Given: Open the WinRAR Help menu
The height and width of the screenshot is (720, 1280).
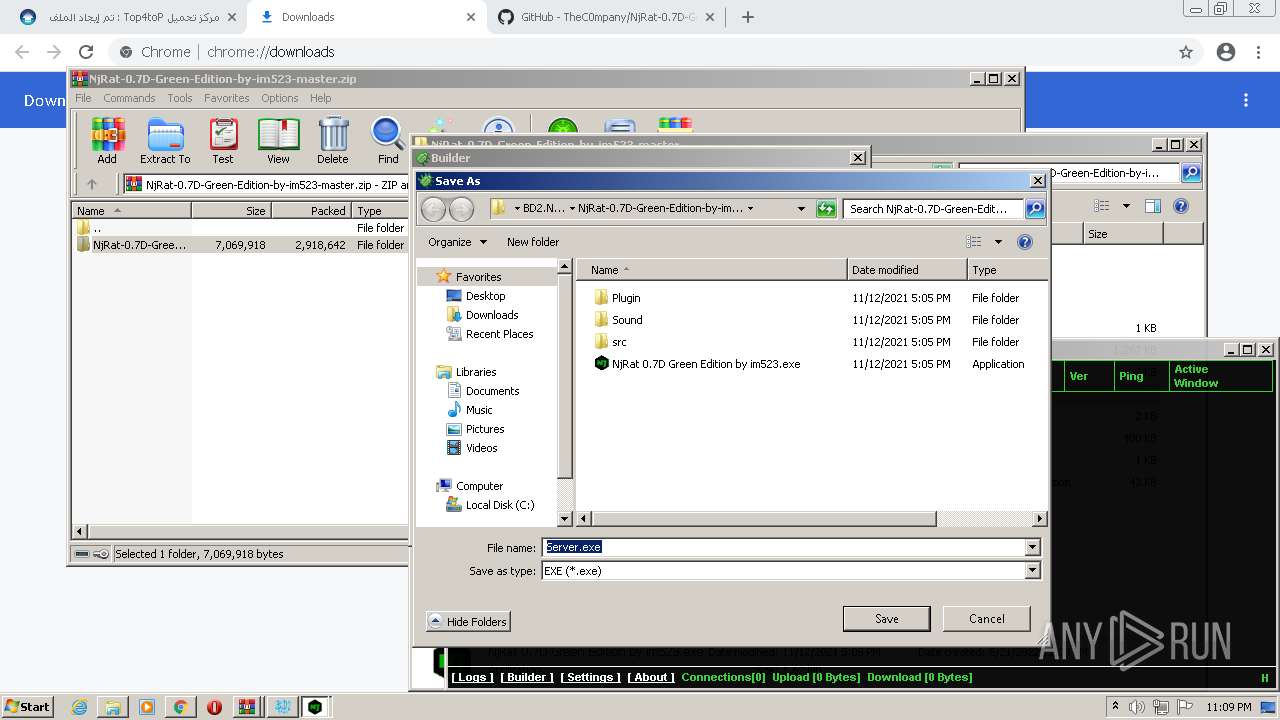Looking at the screenshot, I should click(320, 98).
